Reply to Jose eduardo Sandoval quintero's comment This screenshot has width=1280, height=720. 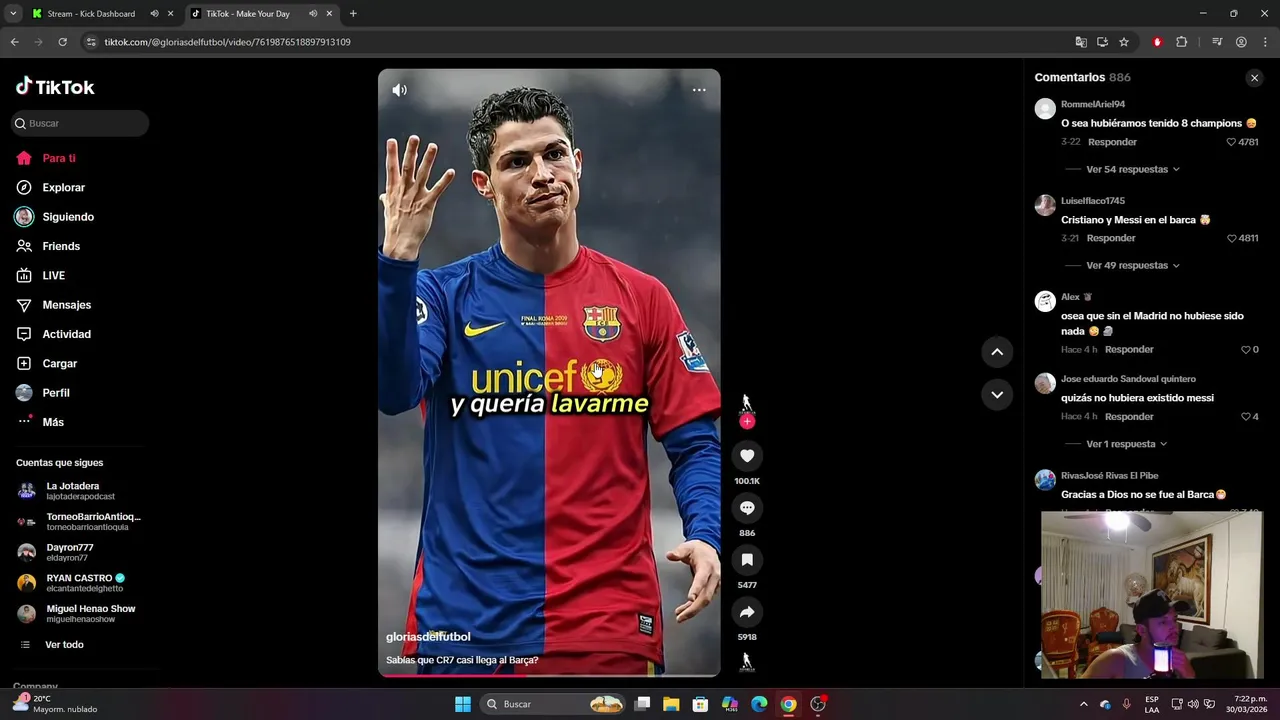point(1129,416)
